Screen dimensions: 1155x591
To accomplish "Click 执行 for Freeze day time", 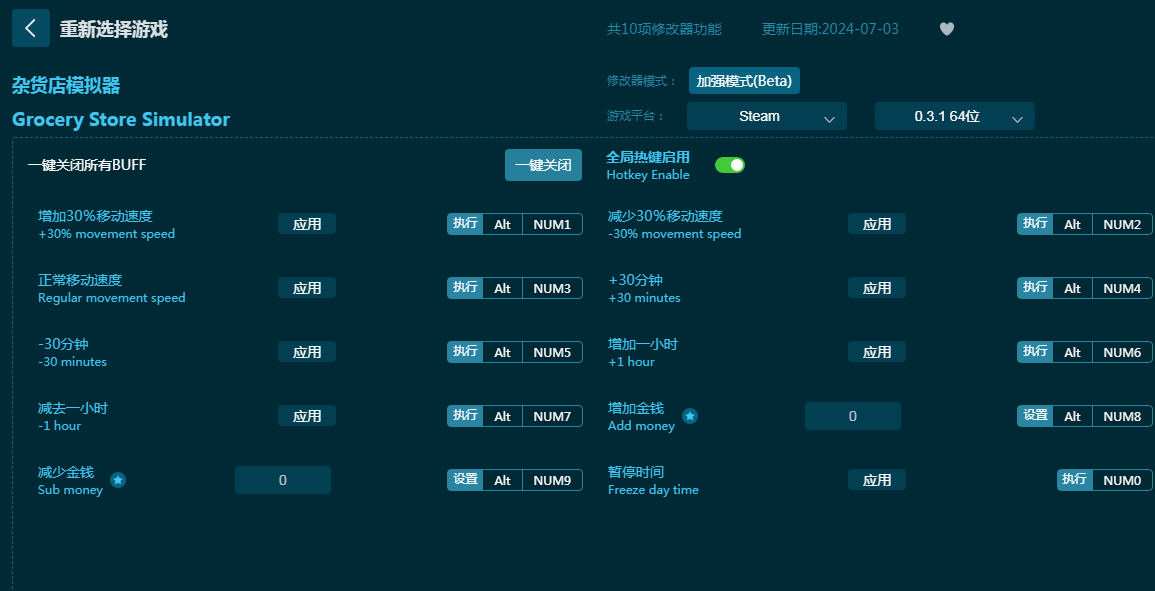I will (x=1075, y=480).
